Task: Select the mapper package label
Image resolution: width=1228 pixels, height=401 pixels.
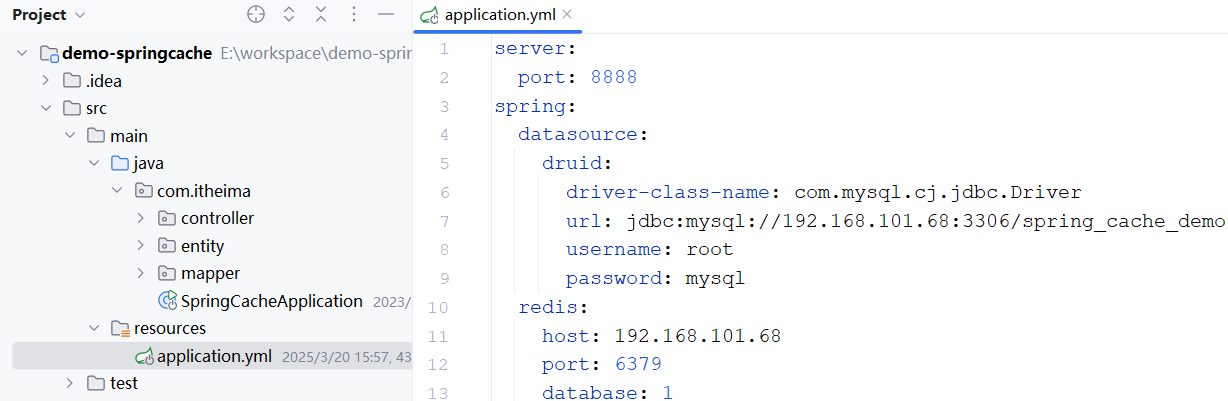Action: pyautogui.click(x=210, y=273)
